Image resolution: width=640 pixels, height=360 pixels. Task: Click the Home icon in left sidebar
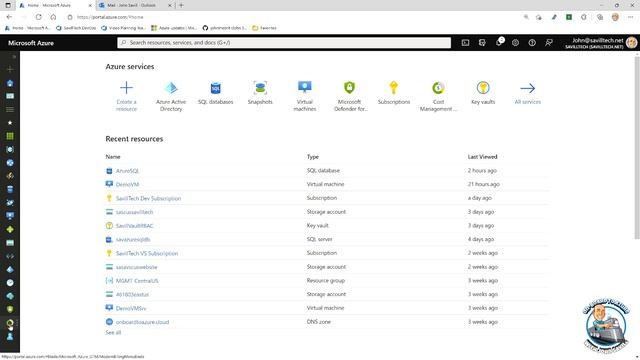tap(10, 83)
